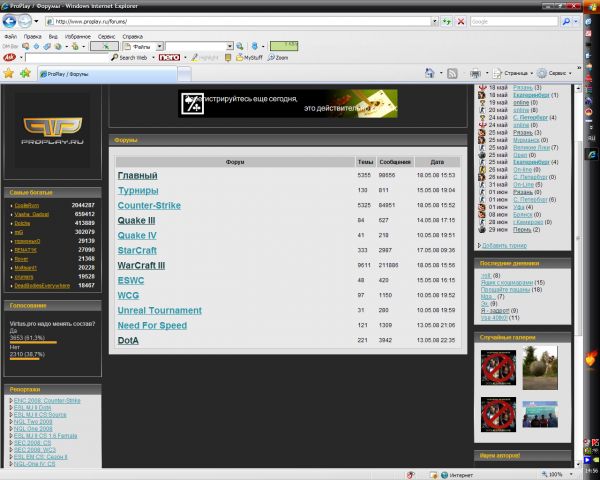
Task: Open a new blank tab
Action: point(184,74)
